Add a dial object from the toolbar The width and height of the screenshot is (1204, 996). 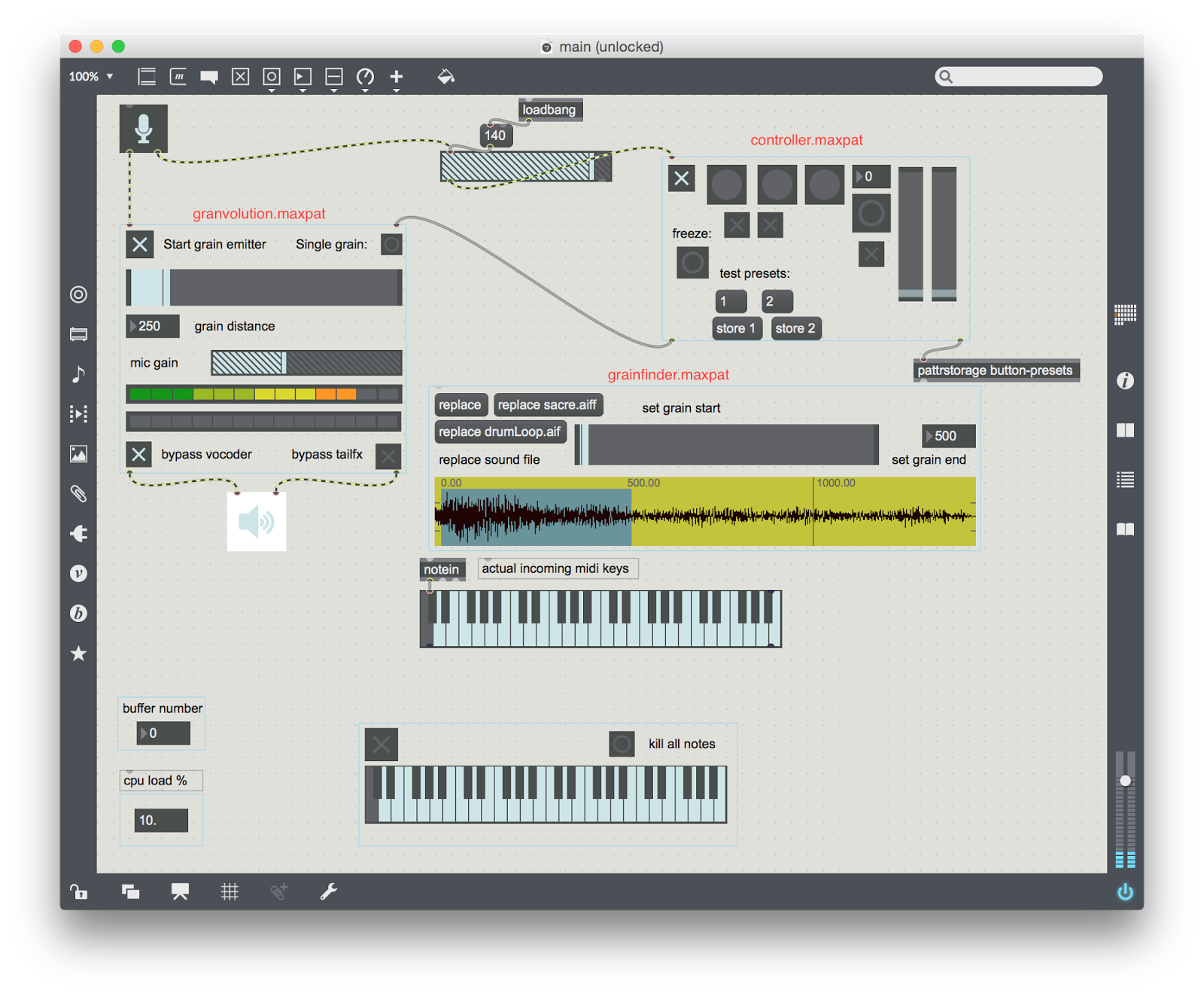click(x=365, y=77)
